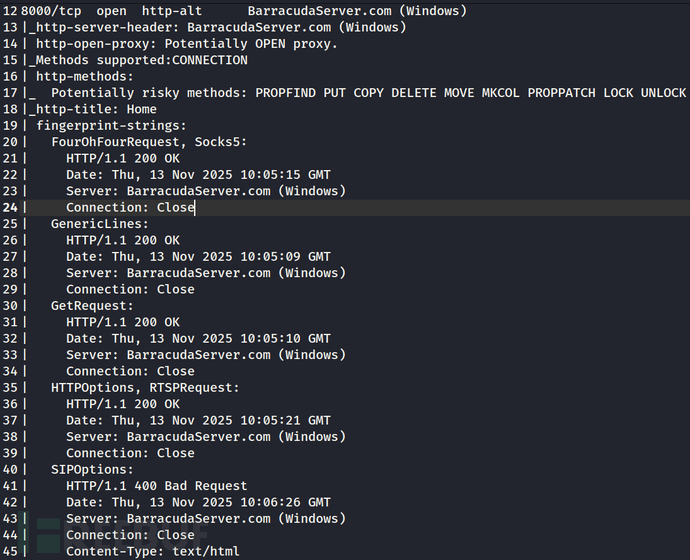Click the 'SIPOptions:' heading

pos(92,469)
